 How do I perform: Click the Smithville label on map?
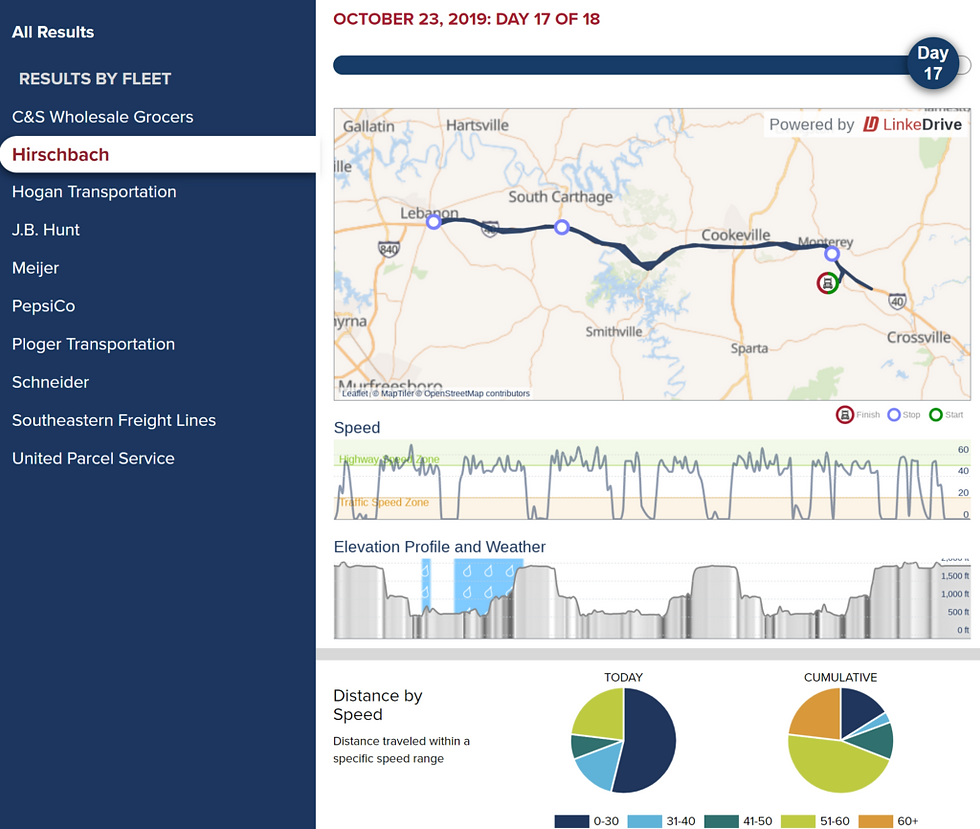point(614,332)
